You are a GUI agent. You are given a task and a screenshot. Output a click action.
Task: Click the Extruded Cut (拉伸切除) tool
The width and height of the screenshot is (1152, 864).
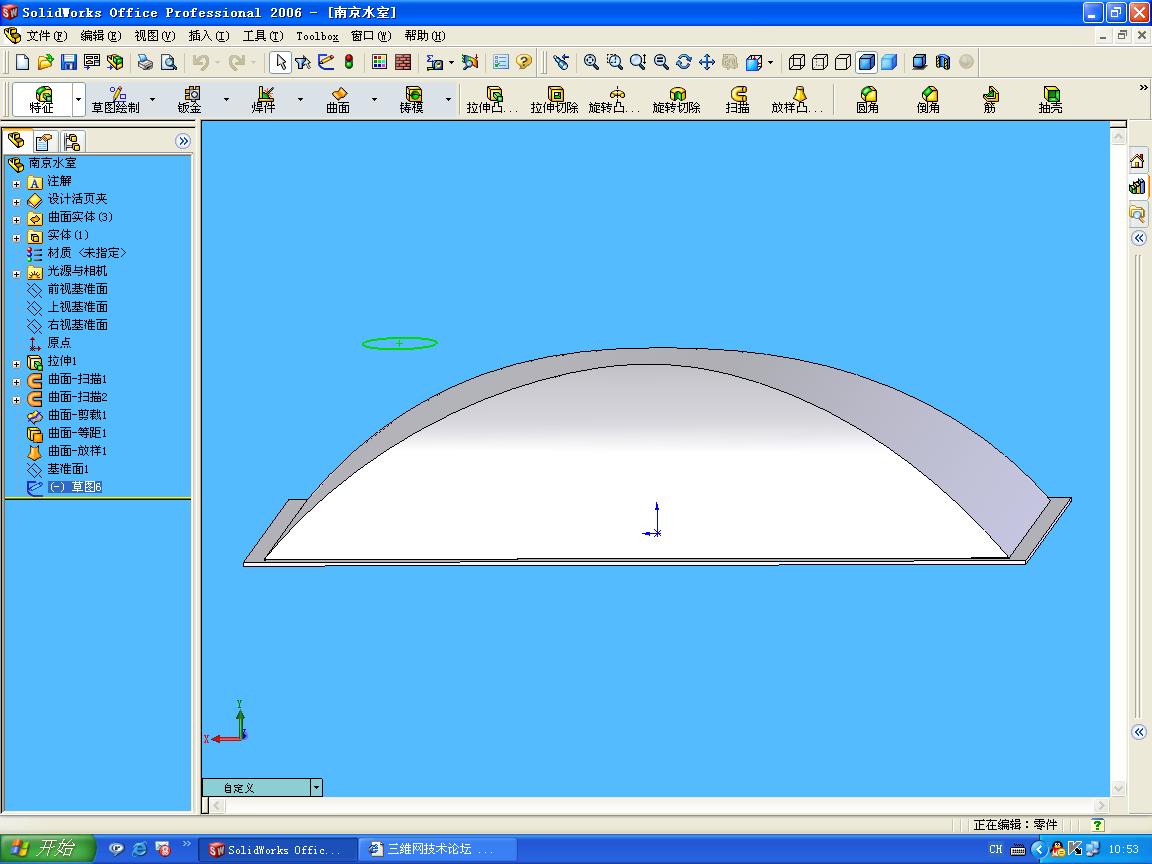click(x=555, y=100)
